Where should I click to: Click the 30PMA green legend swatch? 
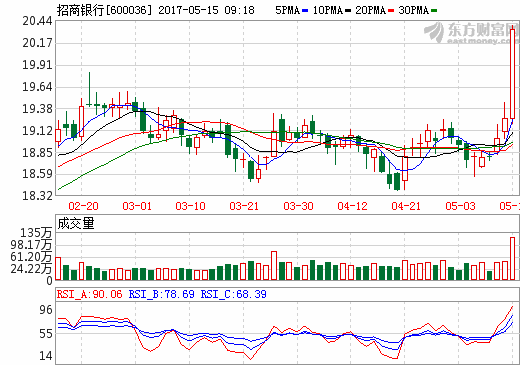click(434, 11)
